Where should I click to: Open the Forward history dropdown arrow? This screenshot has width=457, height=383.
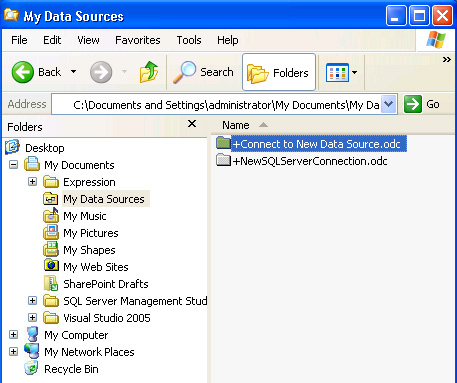[124, 72]
